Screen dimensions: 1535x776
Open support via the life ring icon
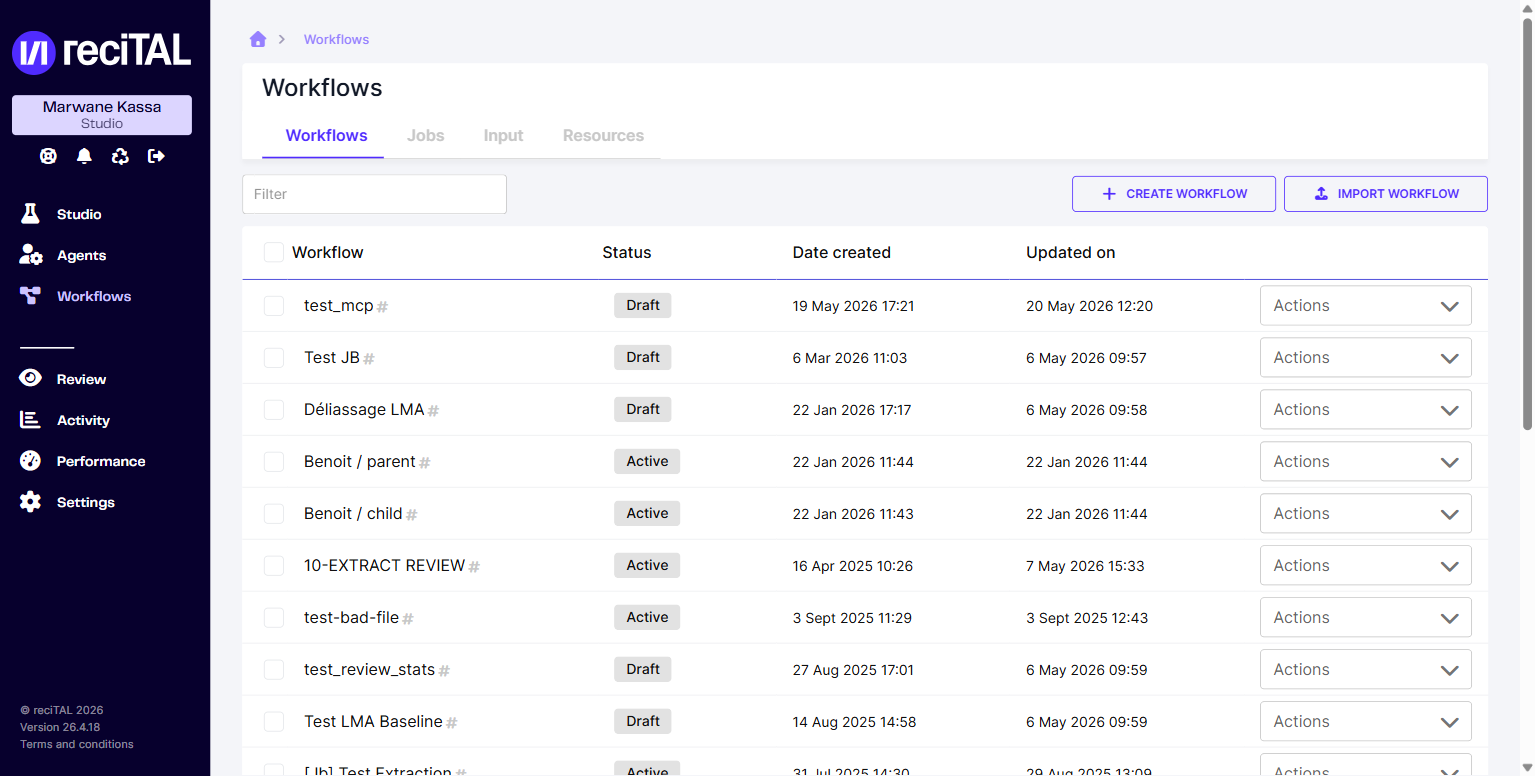click(48, 156)
